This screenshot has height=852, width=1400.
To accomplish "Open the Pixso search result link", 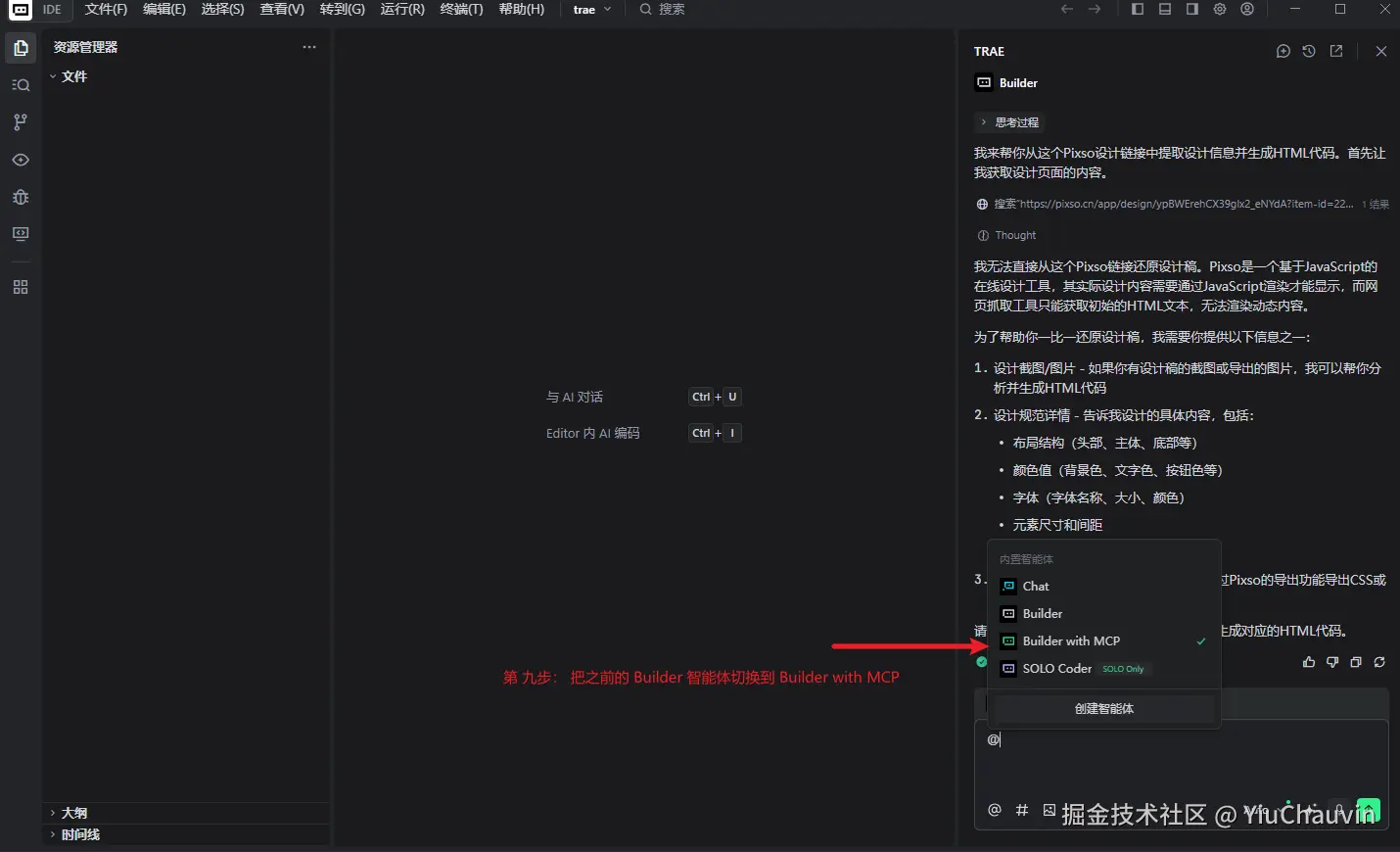I will pyautogui.click(x=1182, y=204).
